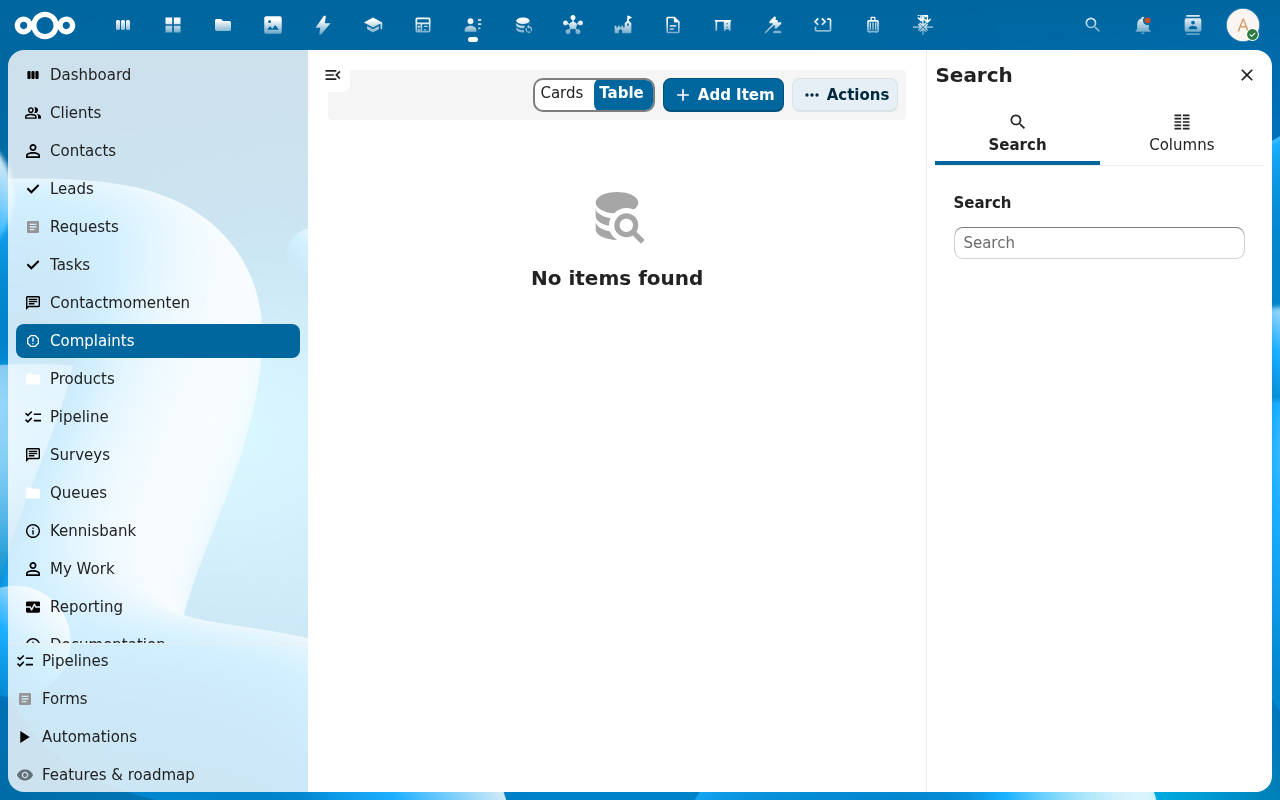Image resolution: width=1280 pixels, height=800 pixels.
Task: Open the database sync app icon
Action: (x=523, y=25)
